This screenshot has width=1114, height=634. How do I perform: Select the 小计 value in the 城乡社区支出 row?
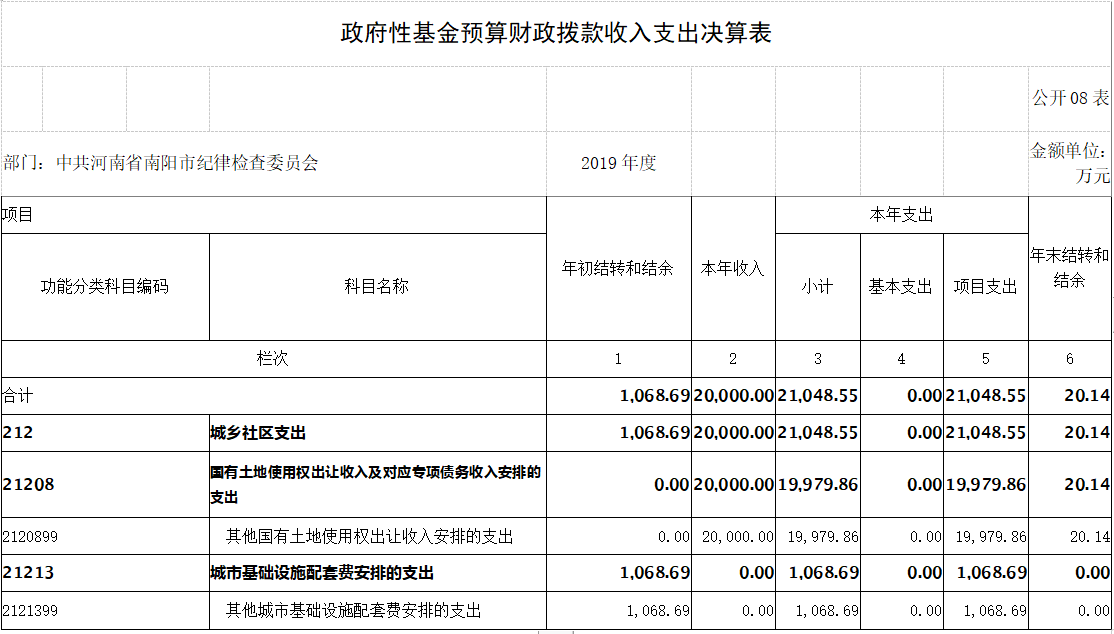[818, 433]
